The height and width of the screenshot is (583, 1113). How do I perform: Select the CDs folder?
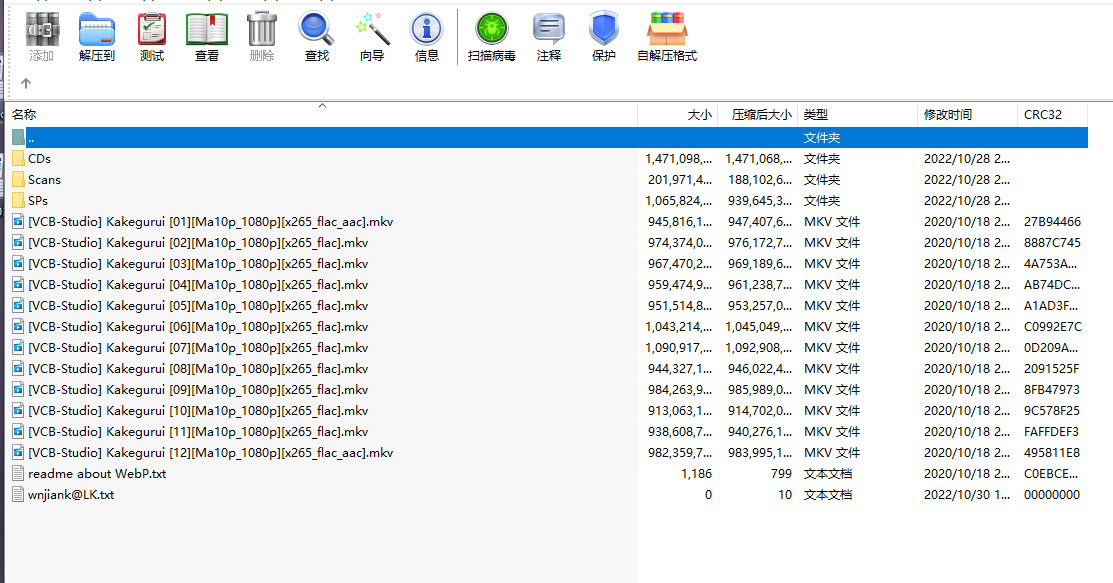pyautogui.click(x=39, y=158)
